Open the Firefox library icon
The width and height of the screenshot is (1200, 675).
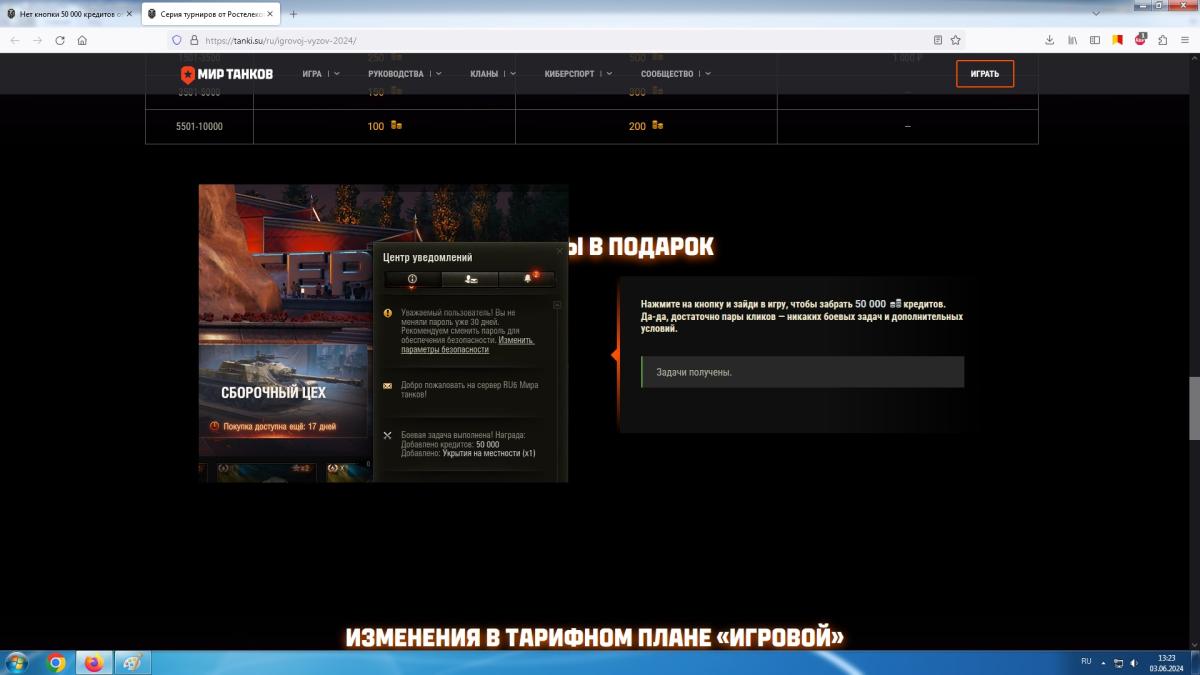click(1072, 40)
